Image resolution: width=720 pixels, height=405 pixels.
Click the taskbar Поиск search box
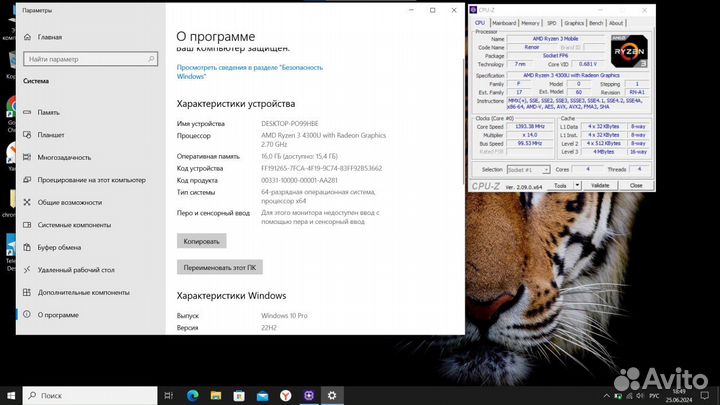pyautogui.click(x=90, y=395)
